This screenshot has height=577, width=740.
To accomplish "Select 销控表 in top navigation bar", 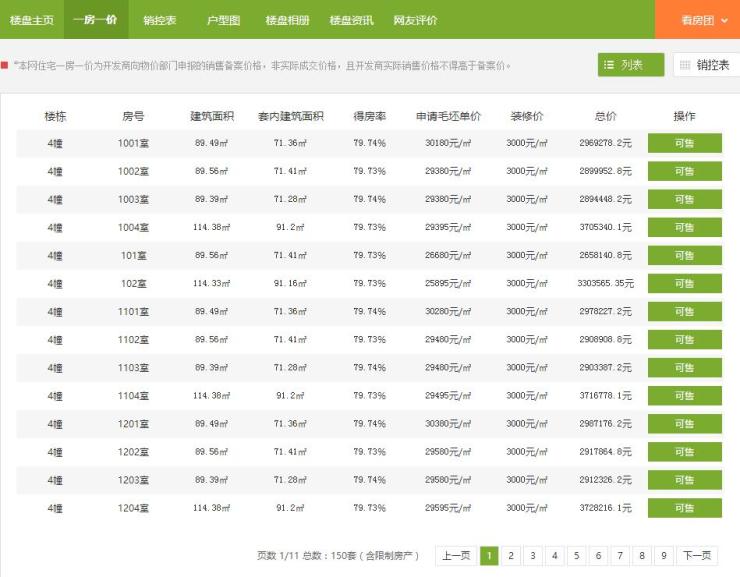I will pyautogui.click(x=160, y=20).
